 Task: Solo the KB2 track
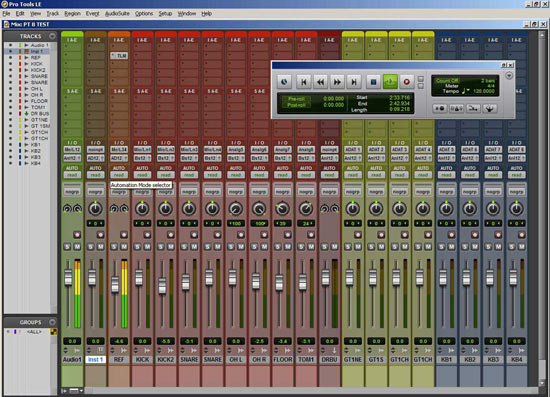465,247
